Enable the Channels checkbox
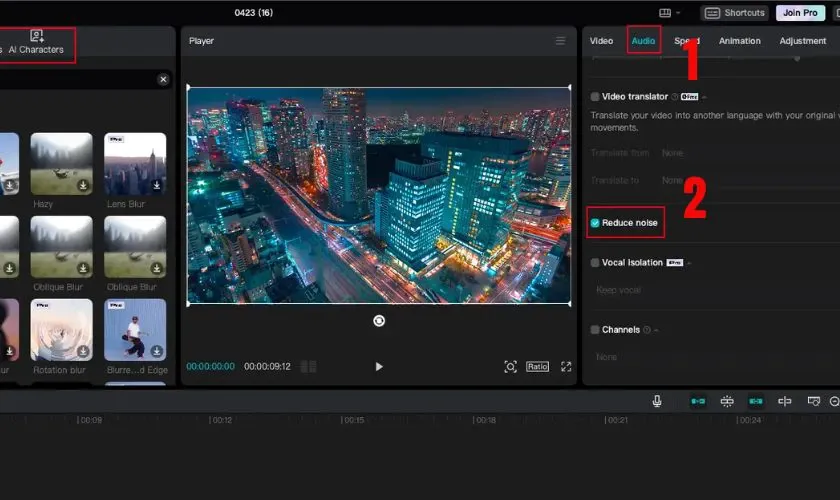 [595, 330]
